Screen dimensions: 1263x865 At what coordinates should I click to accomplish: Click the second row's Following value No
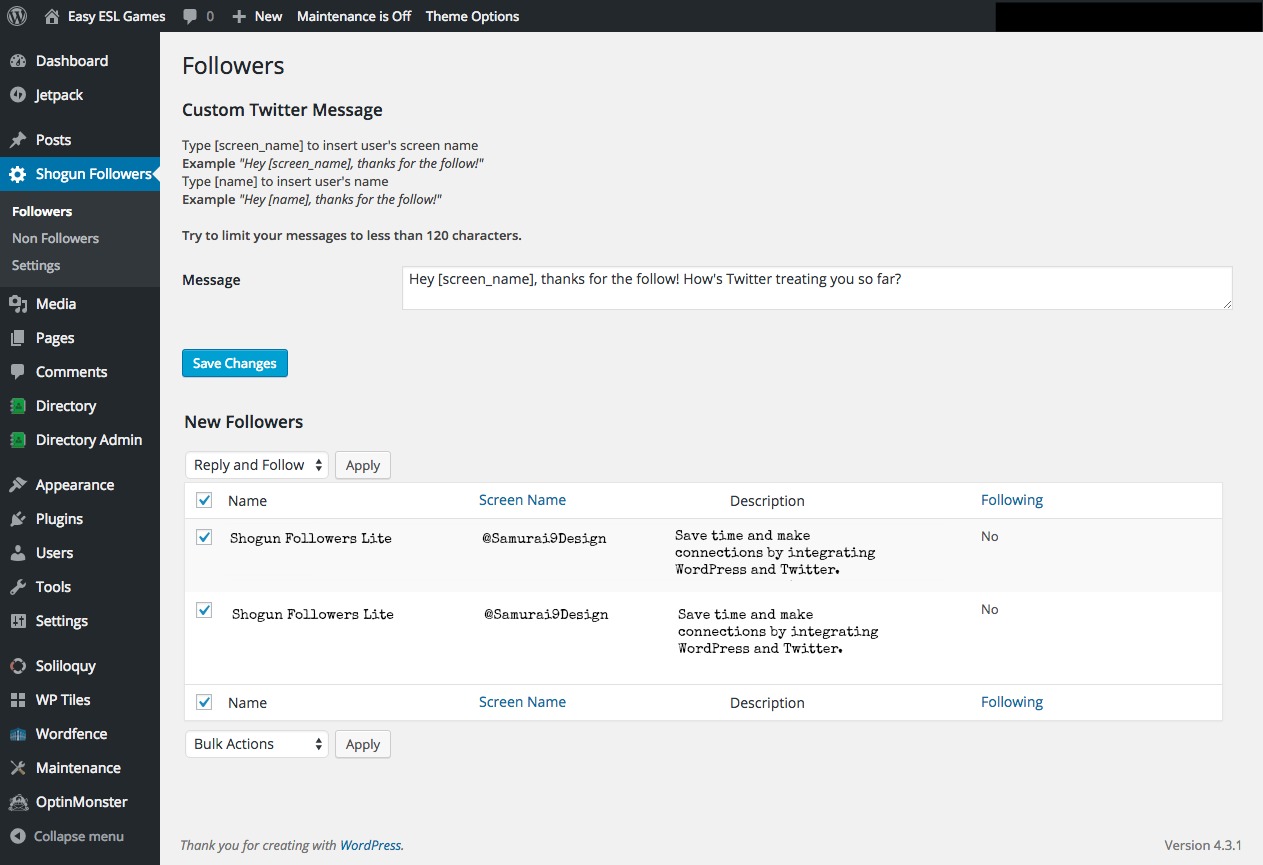(x=989, y=610)
